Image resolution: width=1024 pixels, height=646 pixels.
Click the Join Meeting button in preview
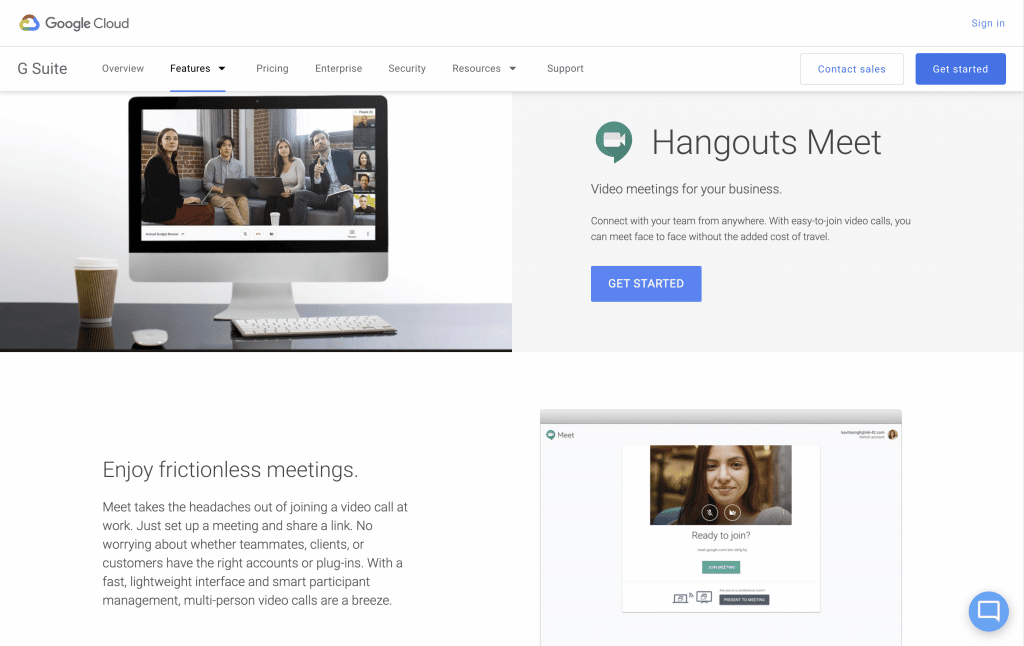point(721,567)
